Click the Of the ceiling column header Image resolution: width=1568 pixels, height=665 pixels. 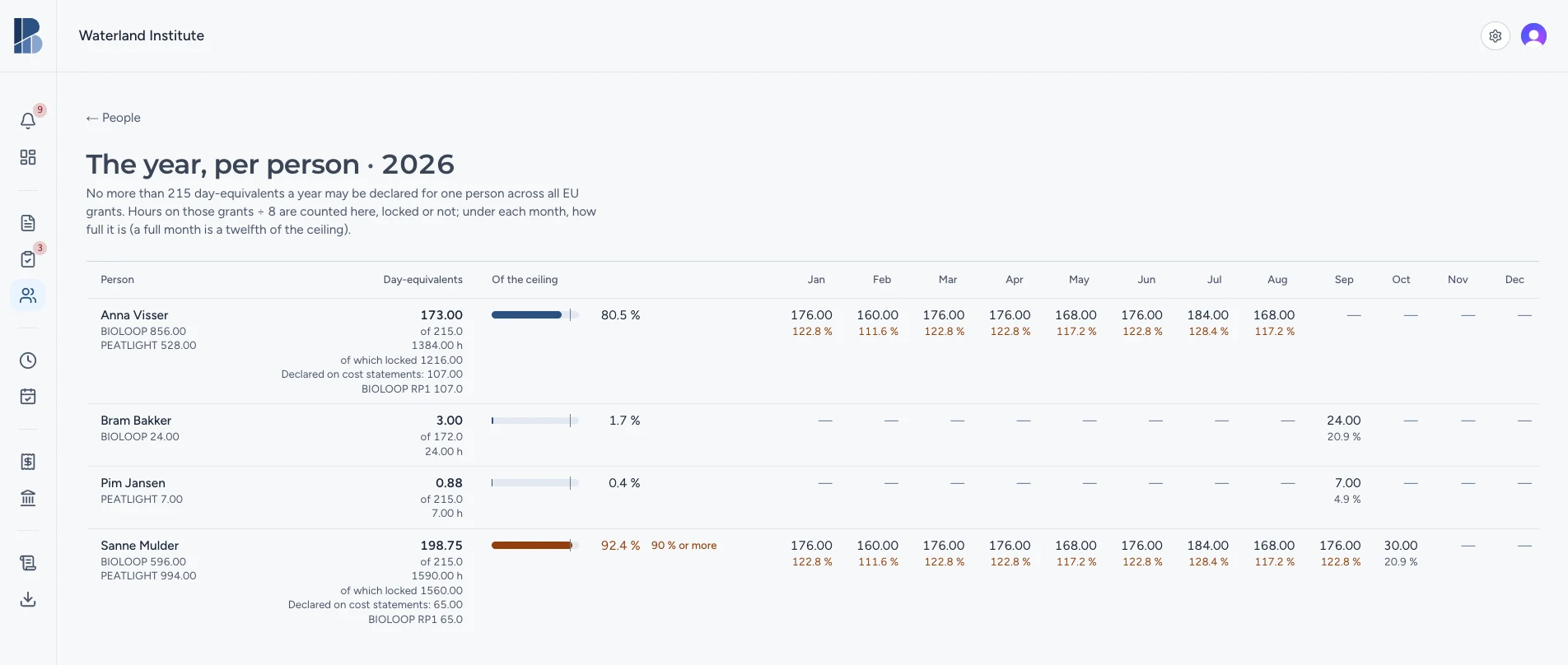525,280
